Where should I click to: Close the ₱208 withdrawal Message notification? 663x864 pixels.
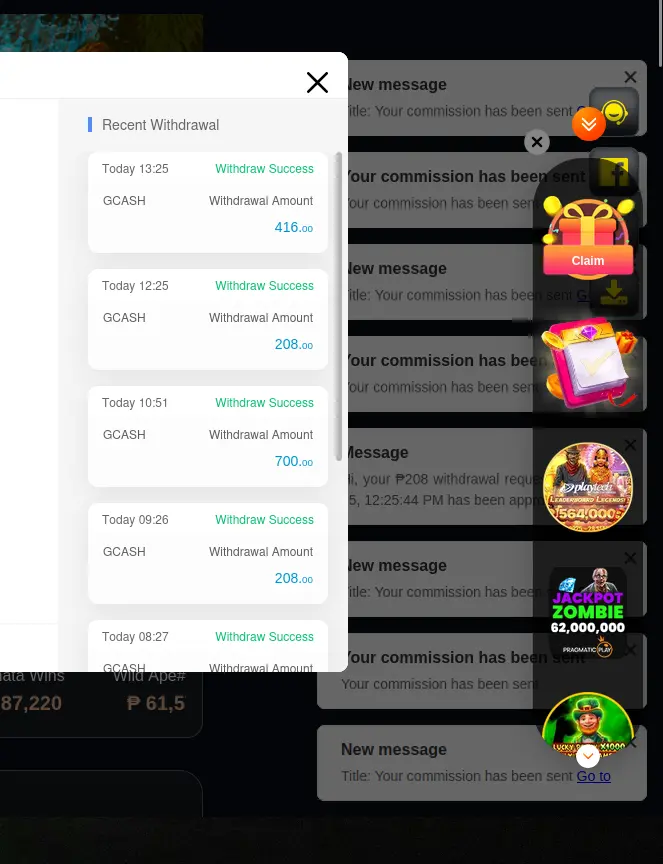pos(630,445)
